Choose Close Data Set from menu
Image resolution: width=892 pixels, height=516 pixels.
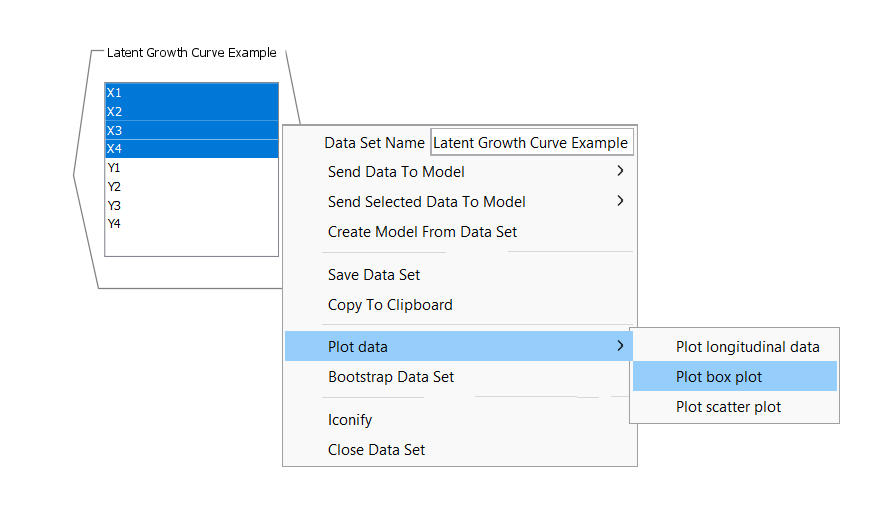pos(376,450)
